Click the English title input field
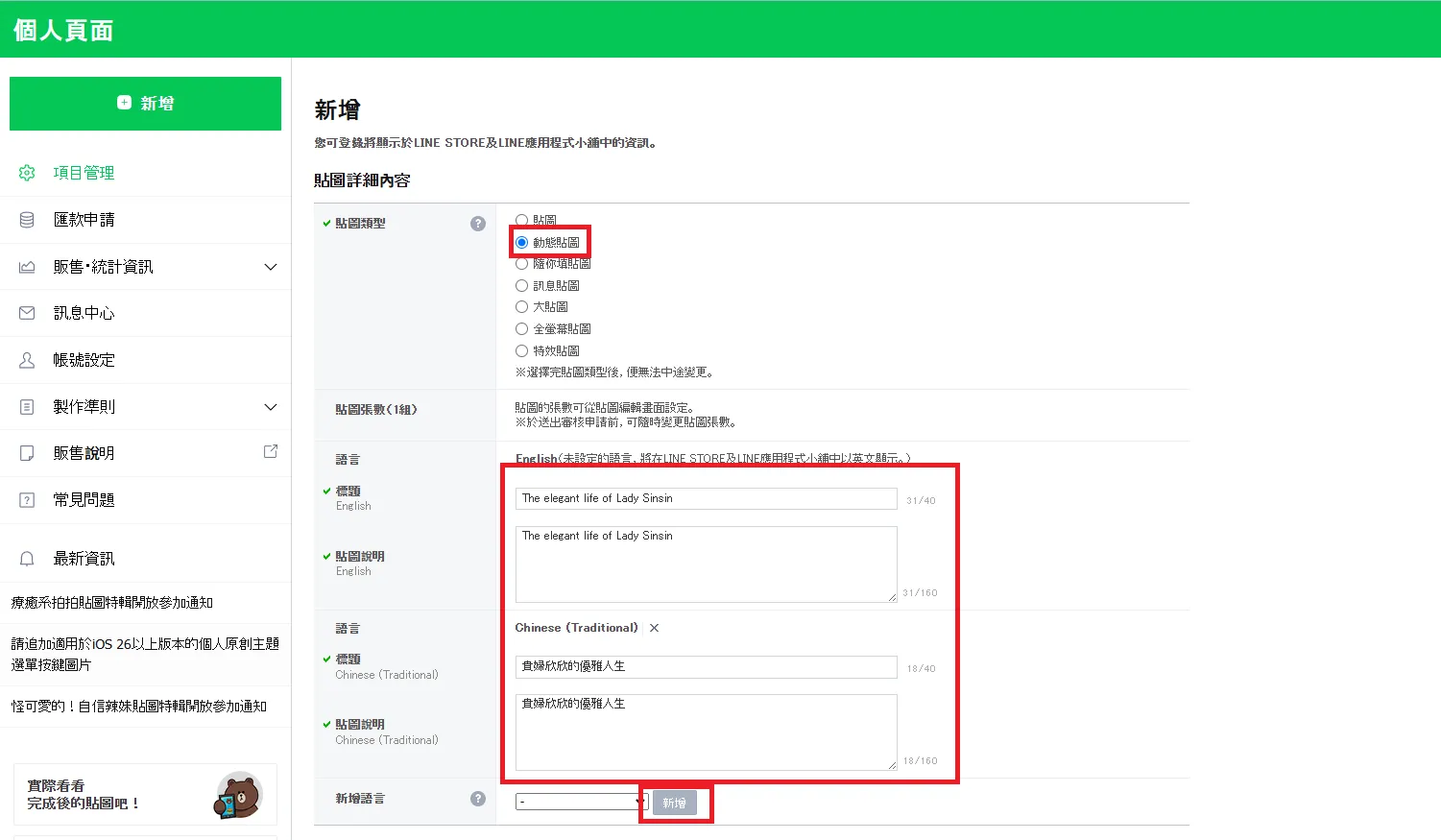This screenshot has height=840, width=1441. pyautogui.click(x=706, y=498)
